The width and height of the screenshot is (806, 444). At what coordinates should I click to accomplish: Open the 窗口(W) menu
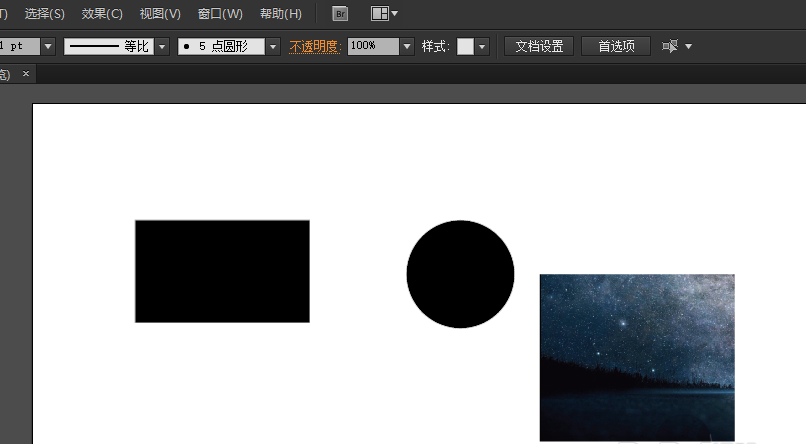220,14
